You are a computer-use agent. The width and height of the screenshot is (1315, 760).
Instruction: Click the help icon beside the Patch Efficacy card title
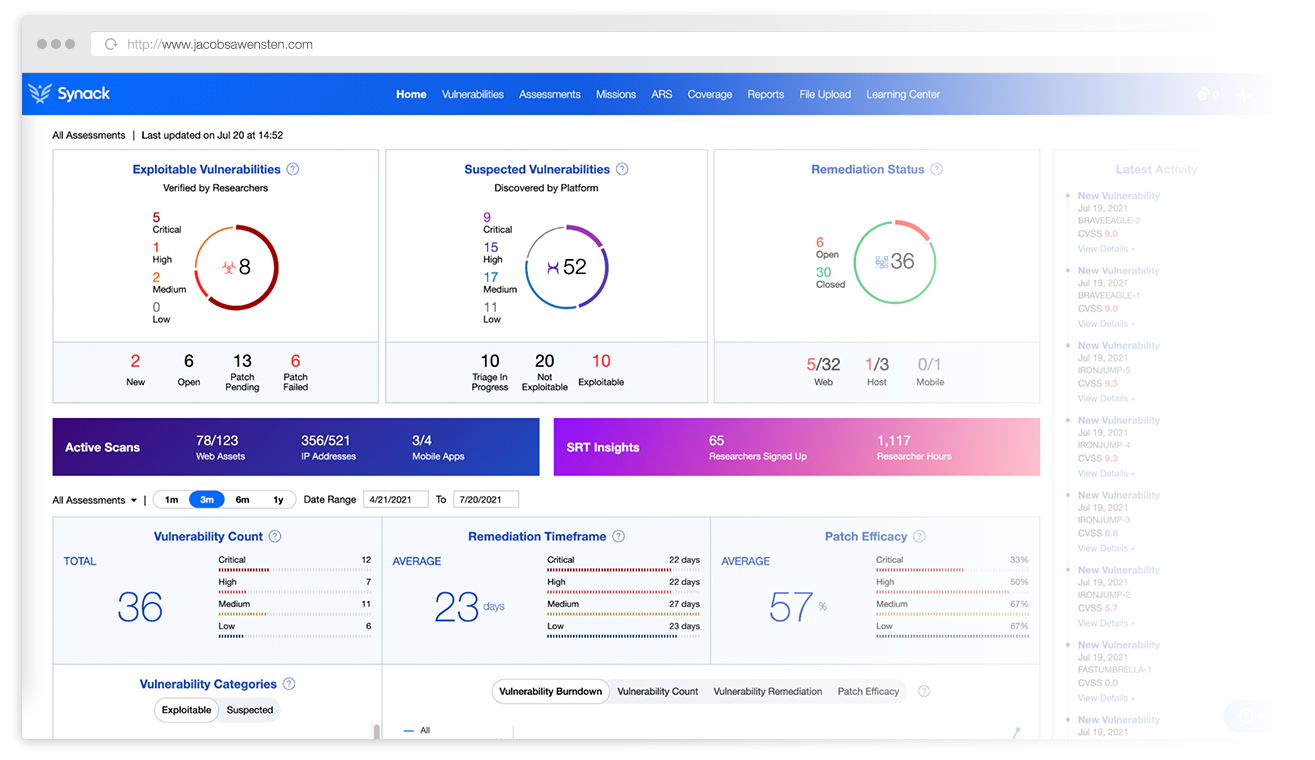pos(920,536)
